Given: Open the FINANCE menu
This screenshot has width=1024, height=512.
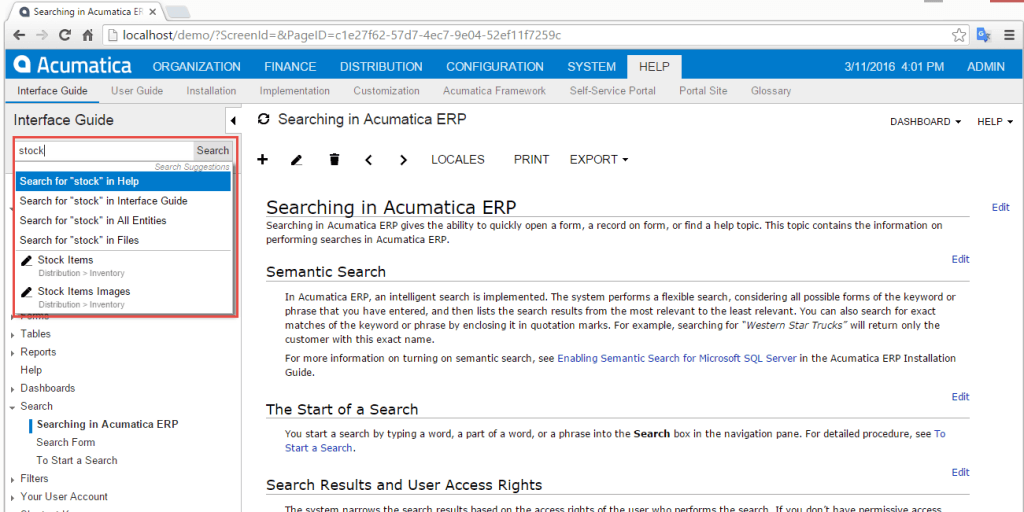Looking at the screenshot, I should pos(290,67).
